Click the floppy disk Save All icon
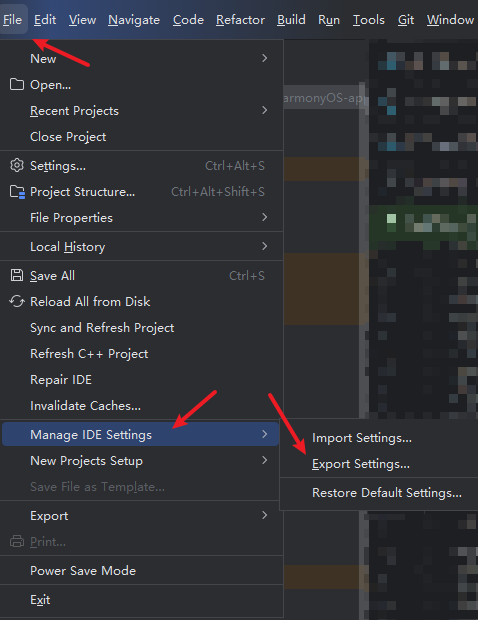The height and width of the screenshot is (620, 478). [17, 275]
